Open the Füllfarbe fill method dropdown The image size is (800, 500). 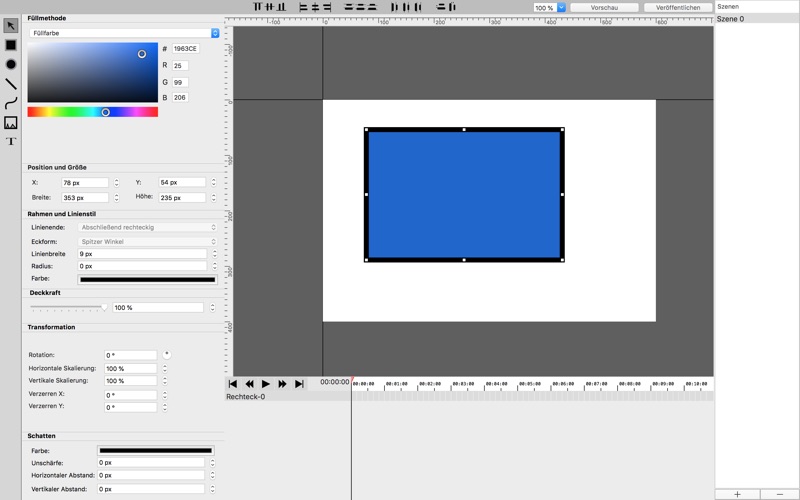124,33
